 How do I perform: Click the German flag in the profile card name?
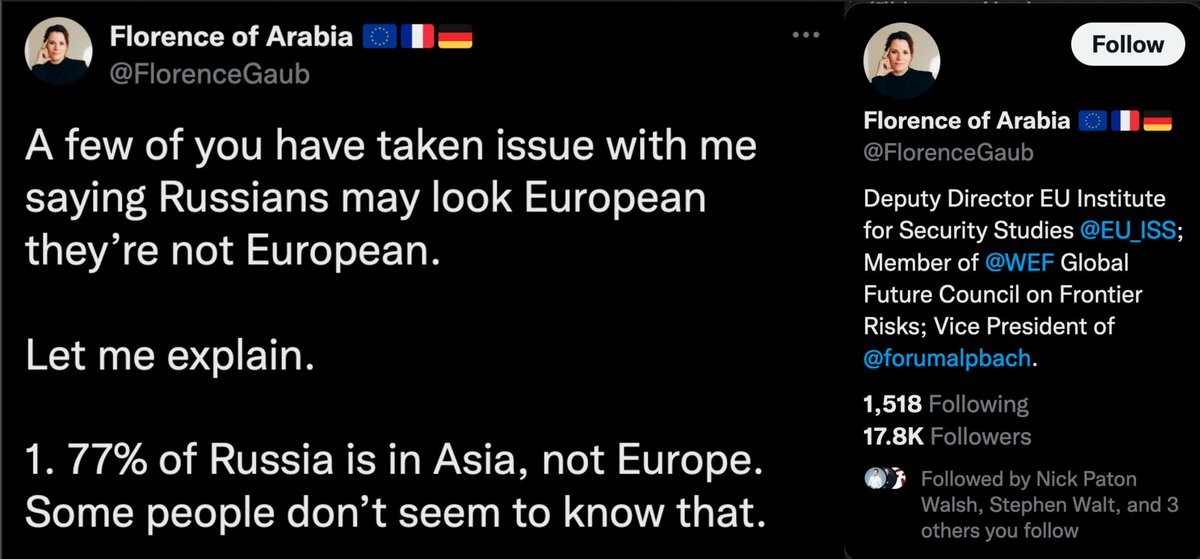tap(1156, 121)
